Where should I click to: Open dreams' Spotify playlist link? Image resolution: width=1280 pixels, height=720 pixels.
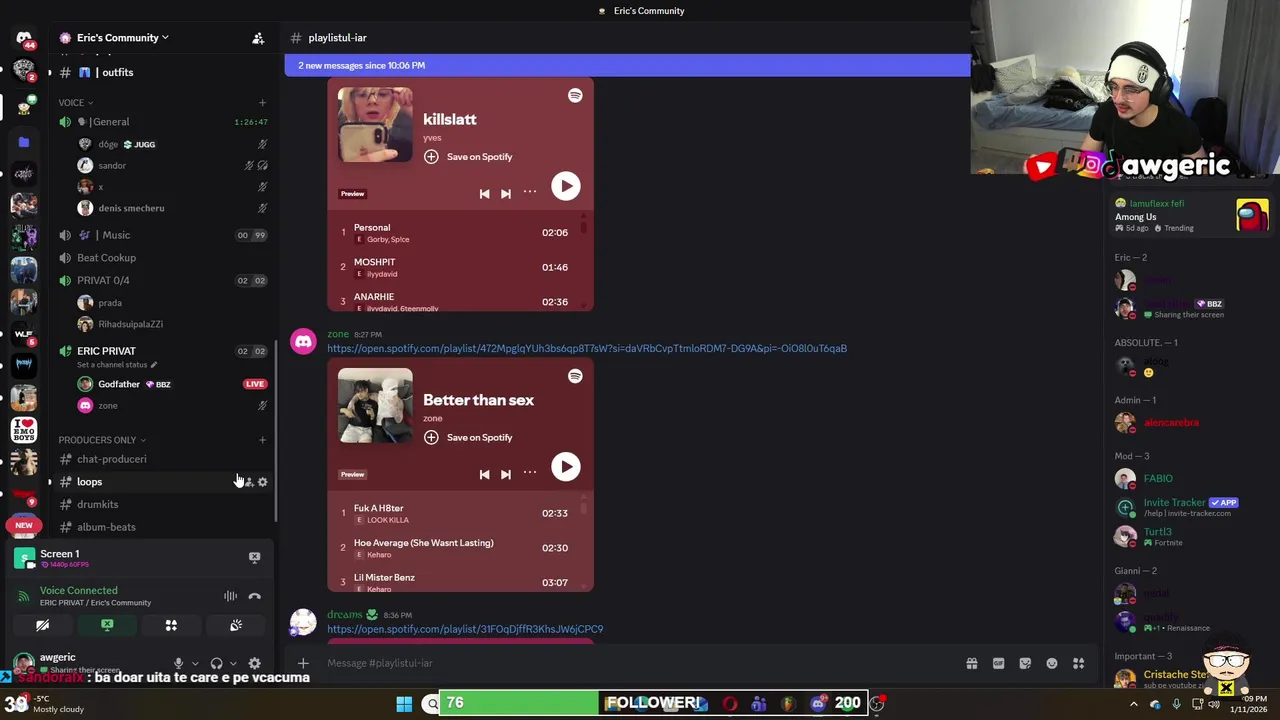(465, 629)
